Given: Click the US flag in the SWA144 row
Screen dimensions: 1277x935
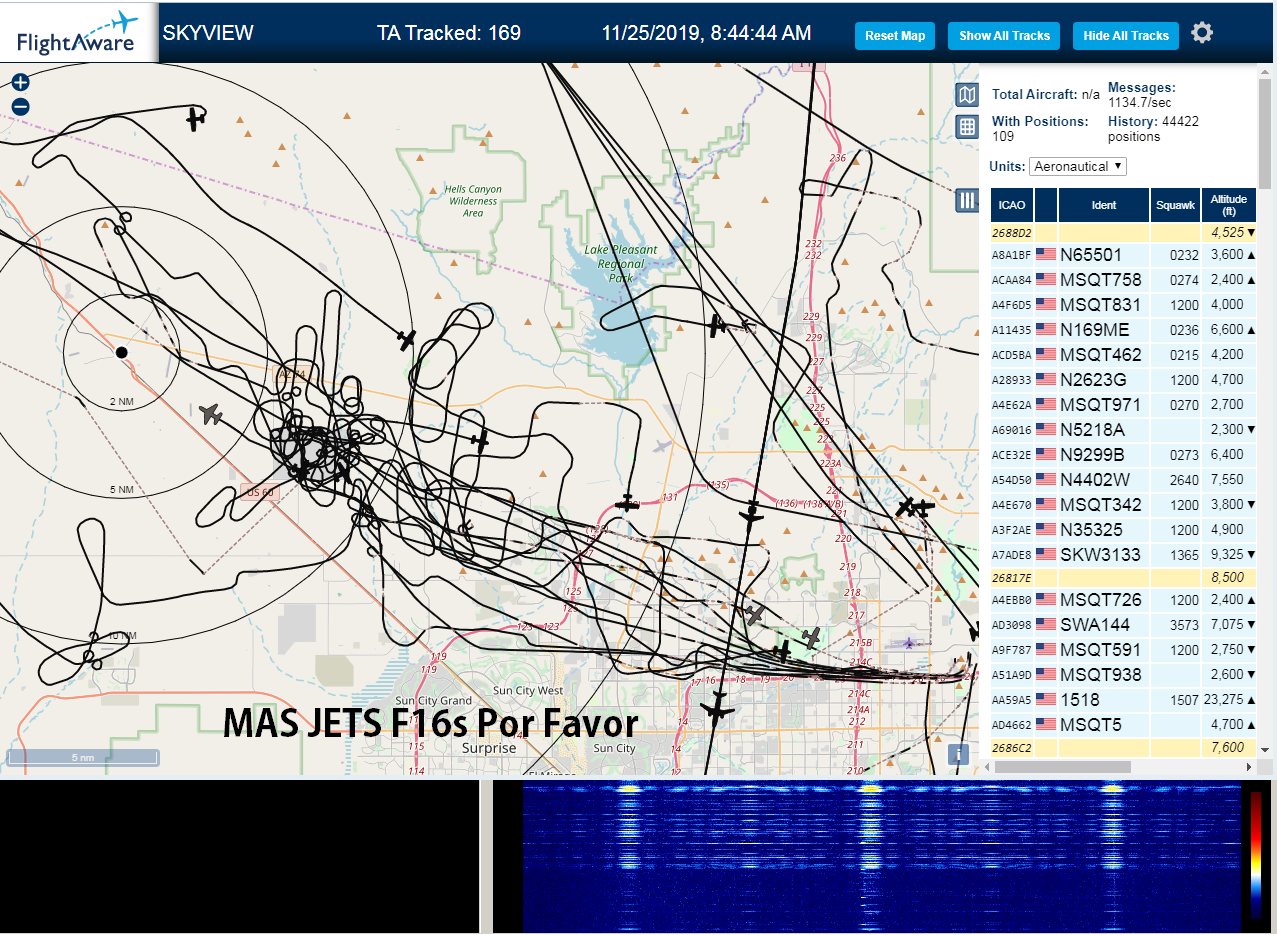Looking at the screenshot, I should (1046, 624).
